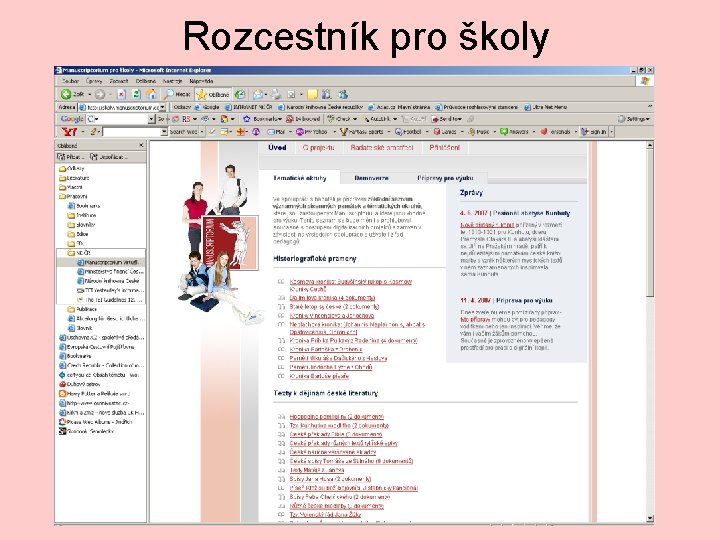Open the Nástroje menu
The width and height of the screenshot is (720, 540).
point(173,81)
